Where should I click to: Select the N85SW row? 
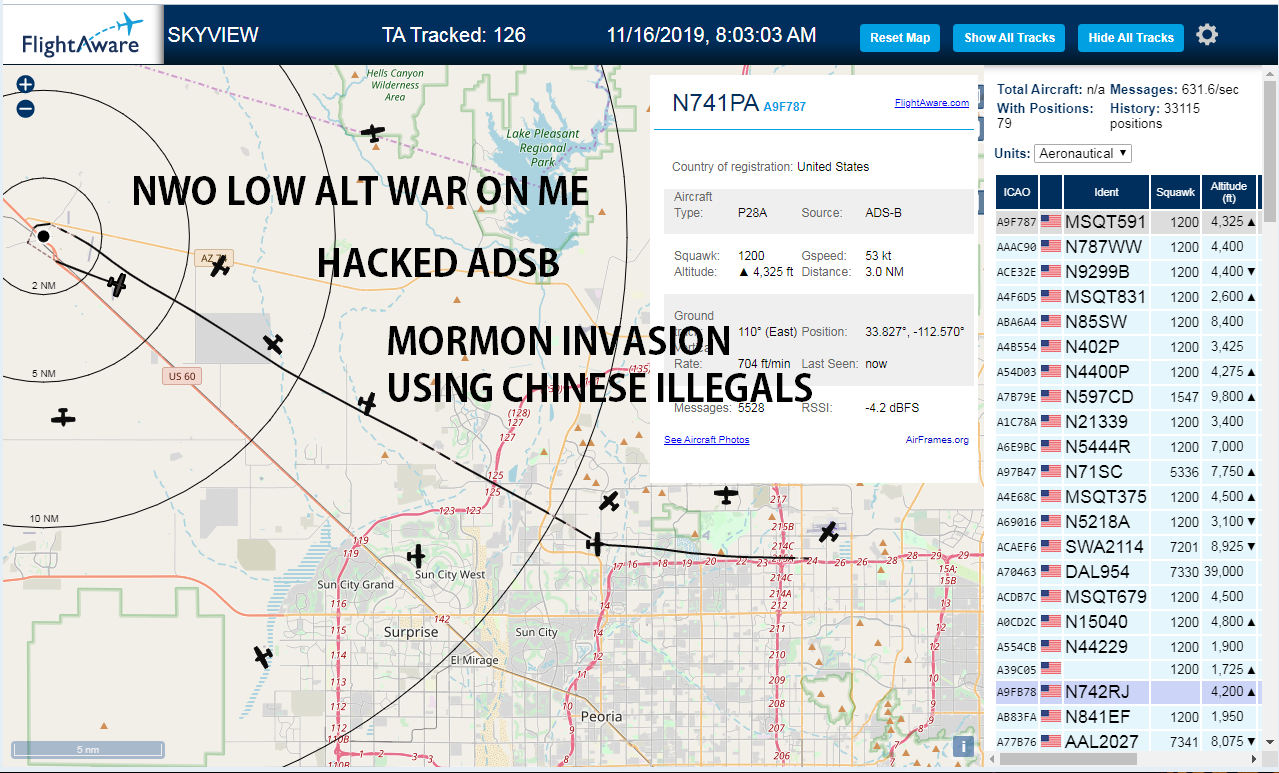point(1128,322)
